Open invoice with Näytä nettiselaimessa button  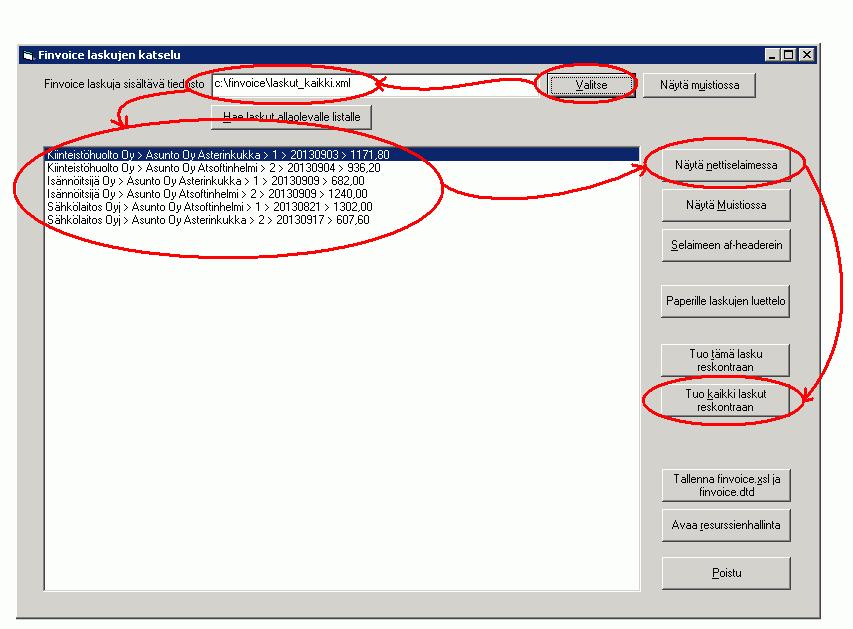(x=726, y=163)
